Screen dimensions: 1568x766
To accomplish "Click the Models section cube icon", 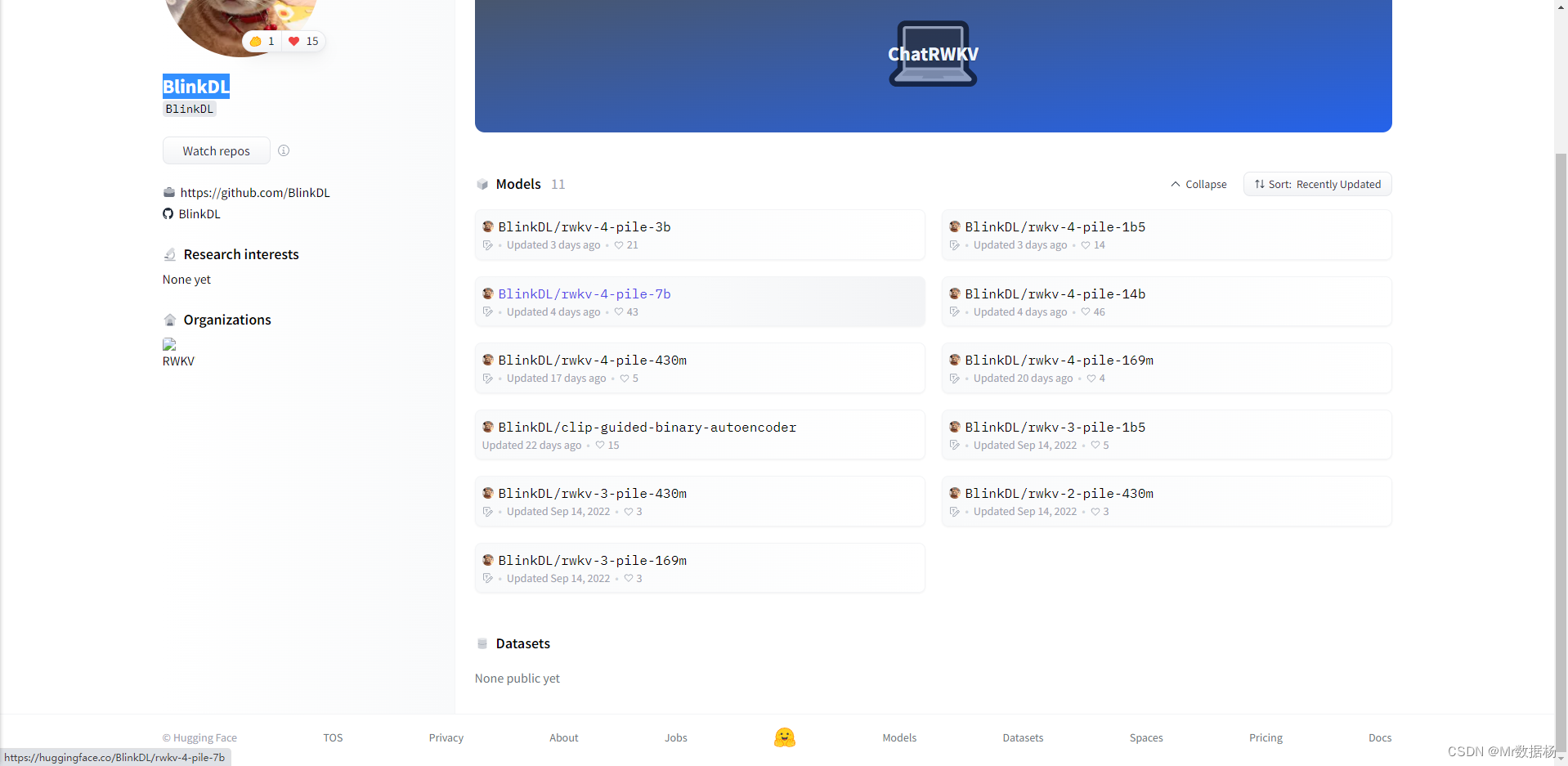I will [482, 185].
